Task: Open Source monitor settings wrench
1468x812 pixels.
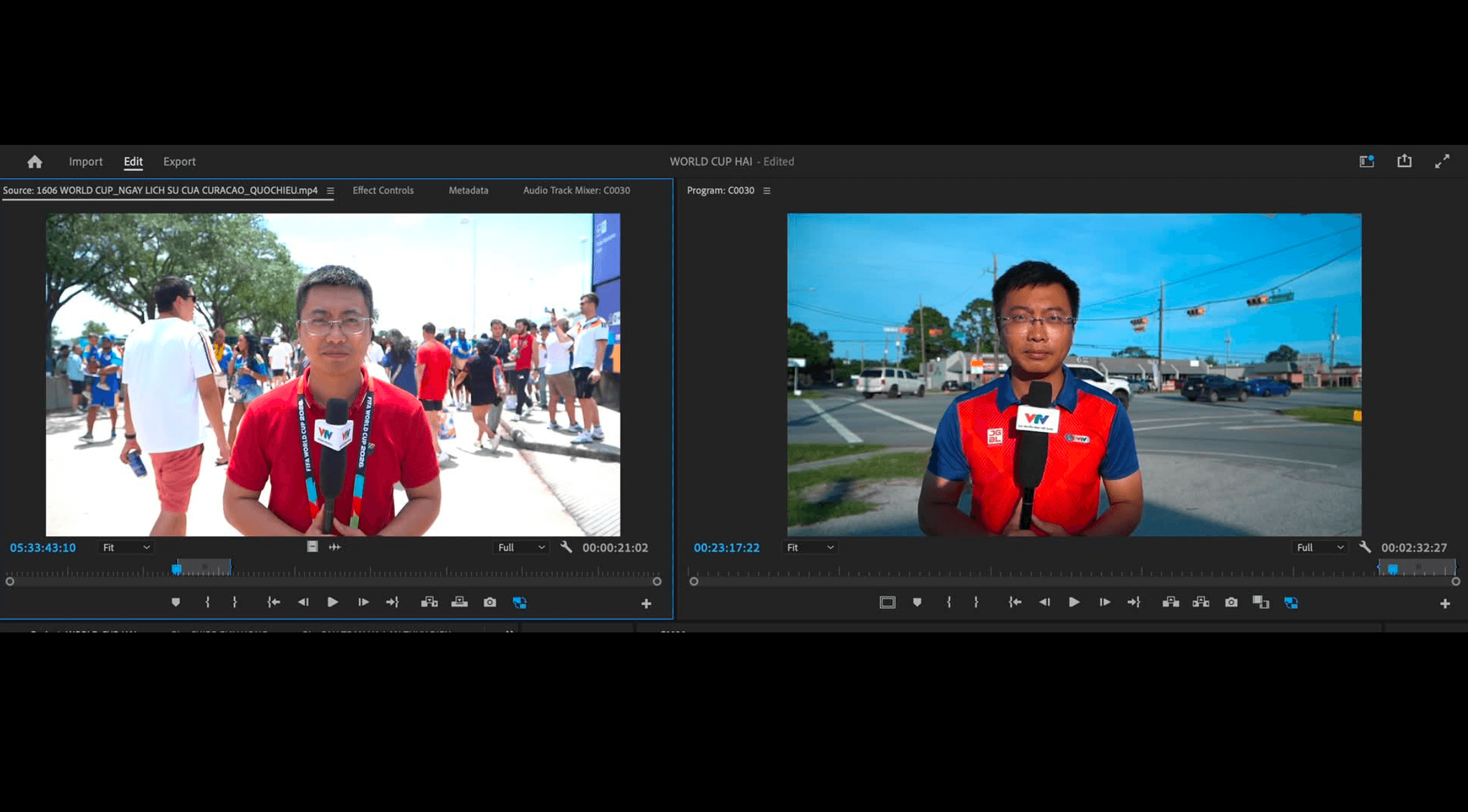Action: point(566,548)
